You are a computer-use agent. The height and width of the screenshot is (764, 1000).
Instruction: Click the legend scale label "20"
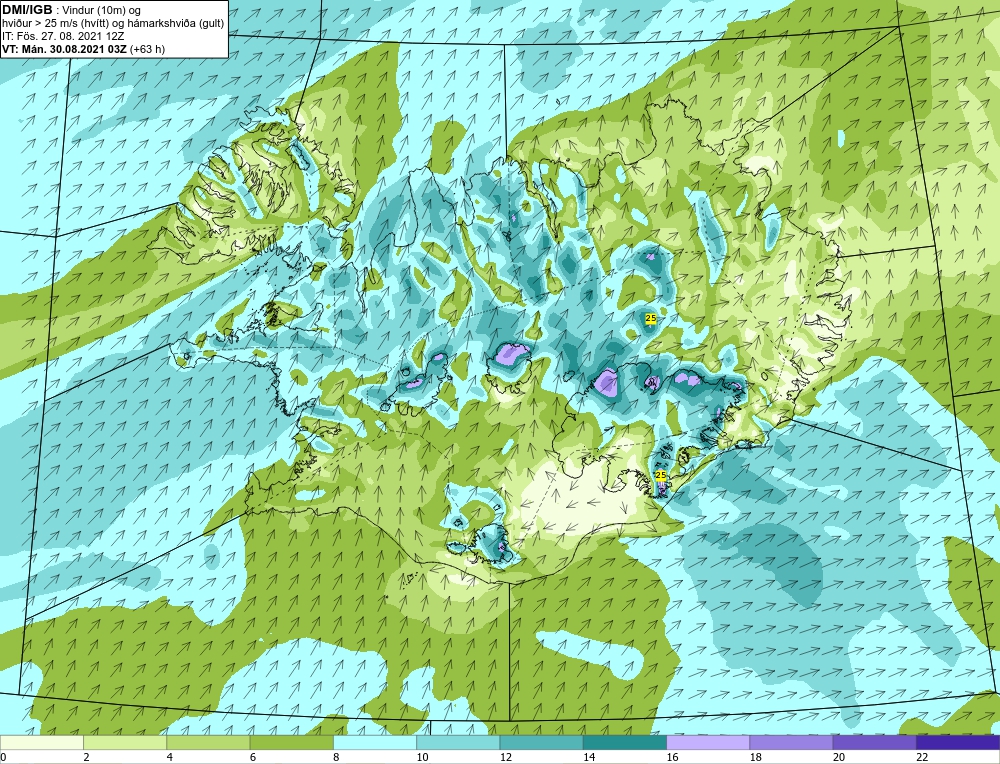pos(839,757)
